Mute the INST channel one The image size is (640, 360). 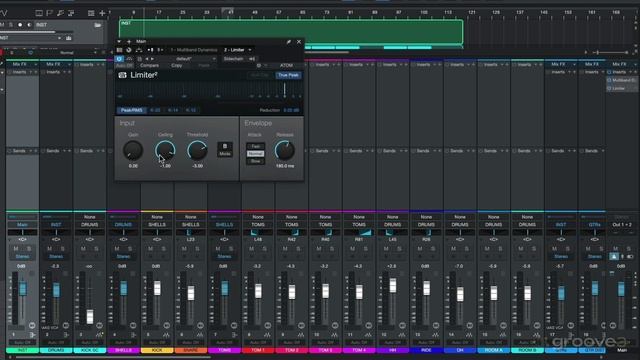[16, 249]
